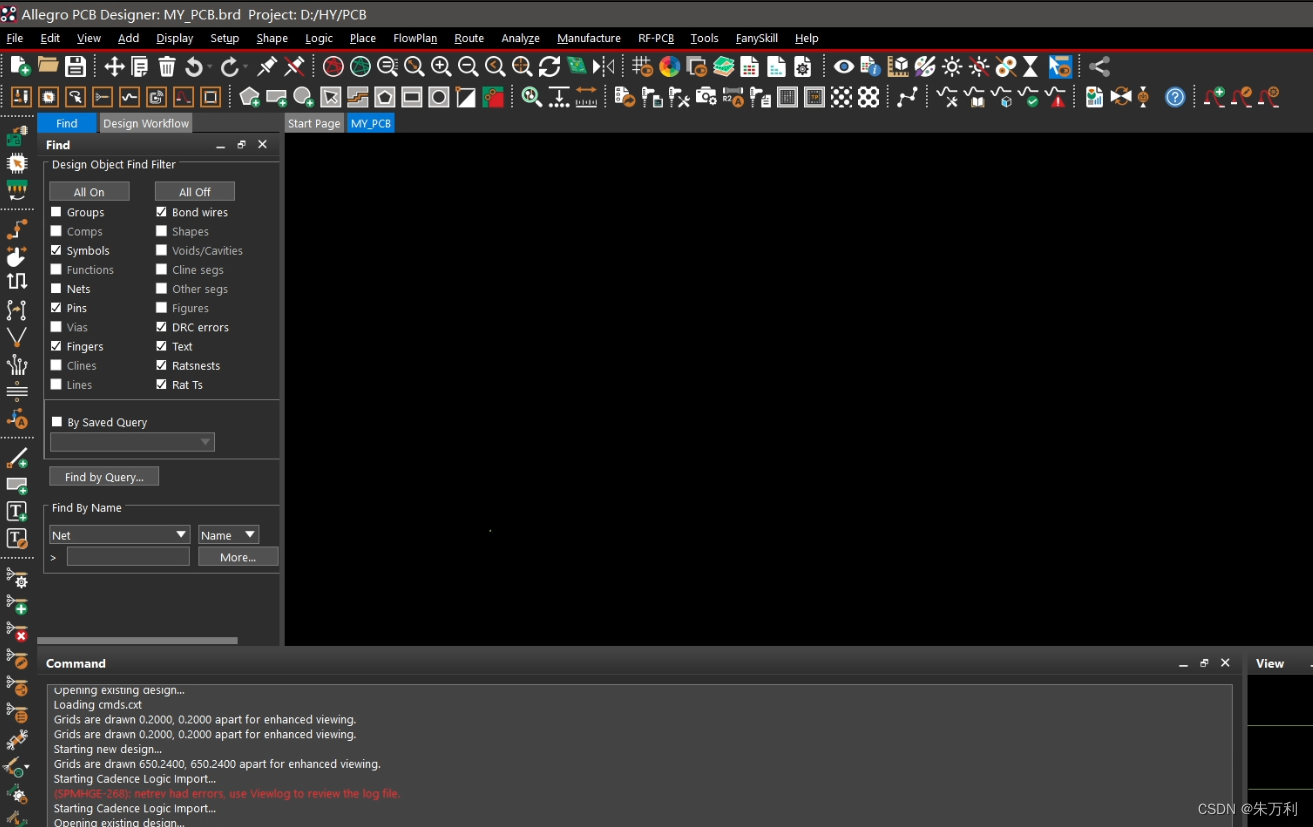Click the Zoom Out magnifier icon
This screenshot has height=827, width=1313.
tap(468, 67)
